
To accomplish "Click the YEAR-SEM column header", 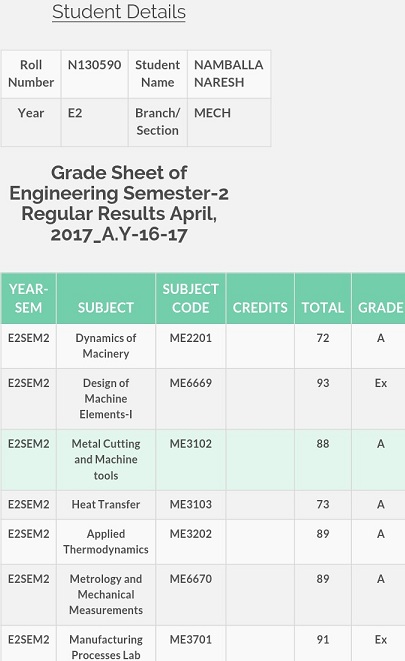I will (x=28, y=298).
